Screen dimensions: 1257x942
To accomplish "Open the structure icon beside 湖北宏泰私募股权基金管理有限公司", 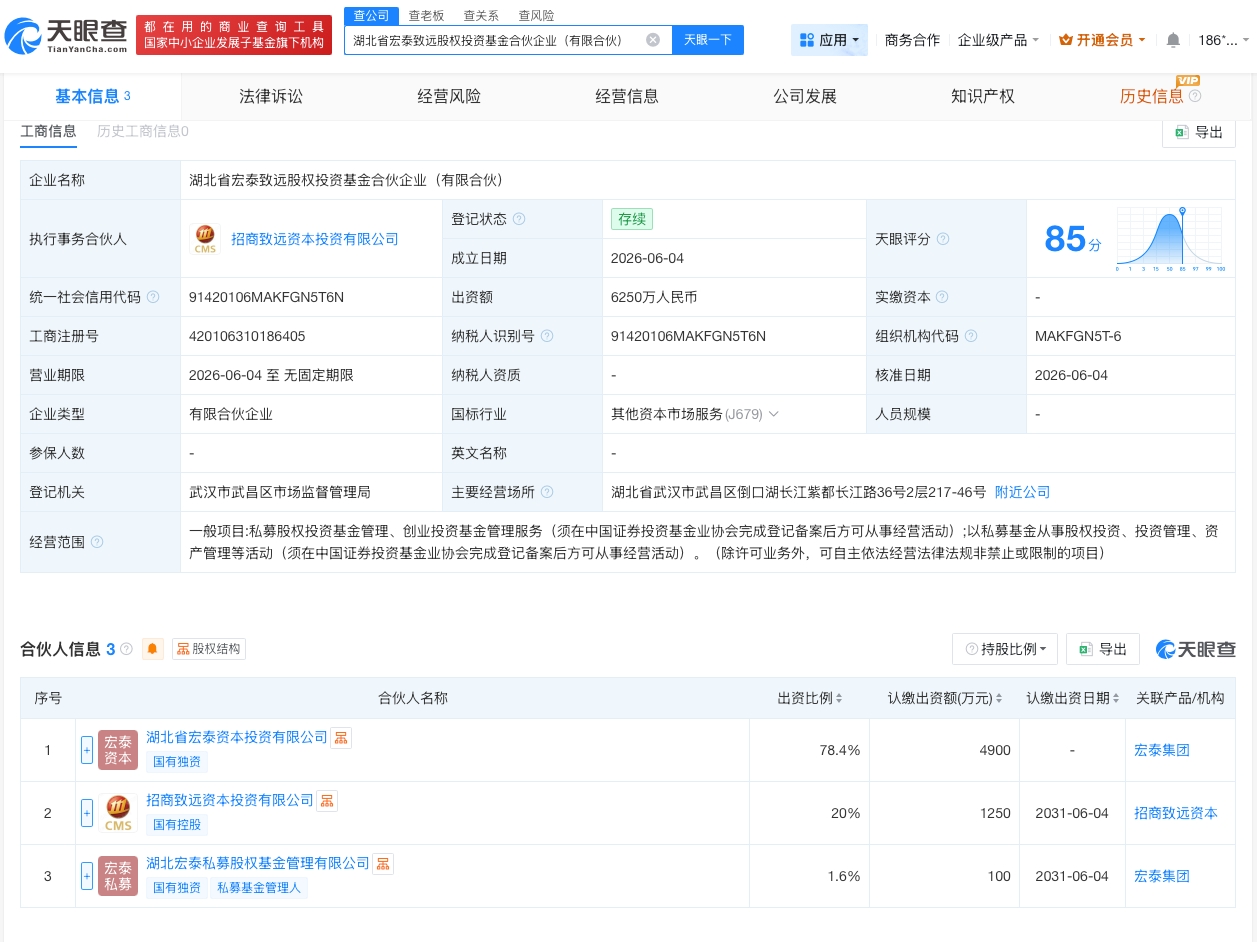I will click(x=383, y=863).
